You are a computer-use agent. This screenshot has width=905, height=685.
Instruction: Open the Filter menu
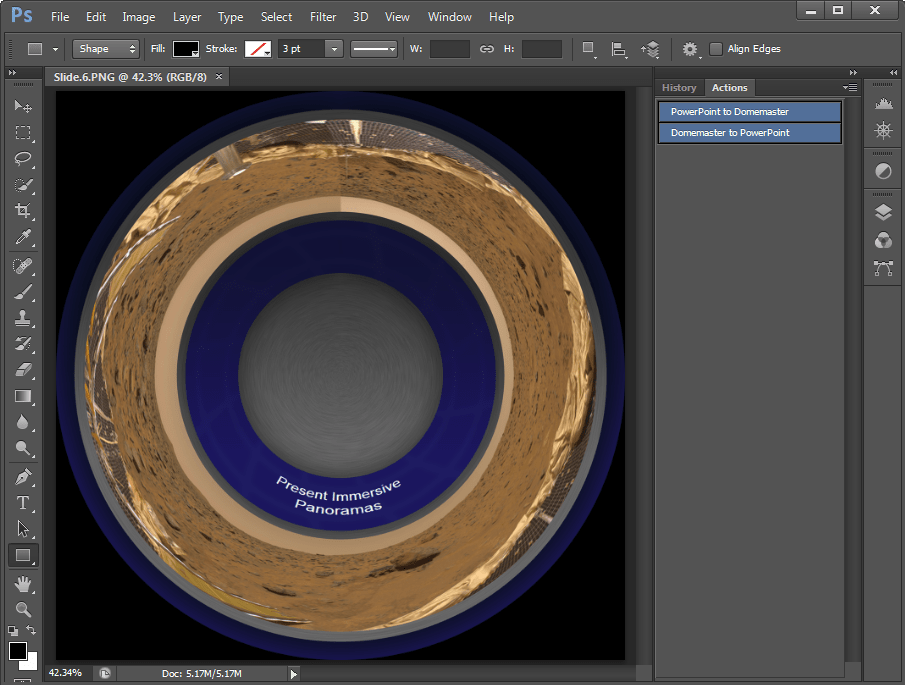(x=323, y=17)
